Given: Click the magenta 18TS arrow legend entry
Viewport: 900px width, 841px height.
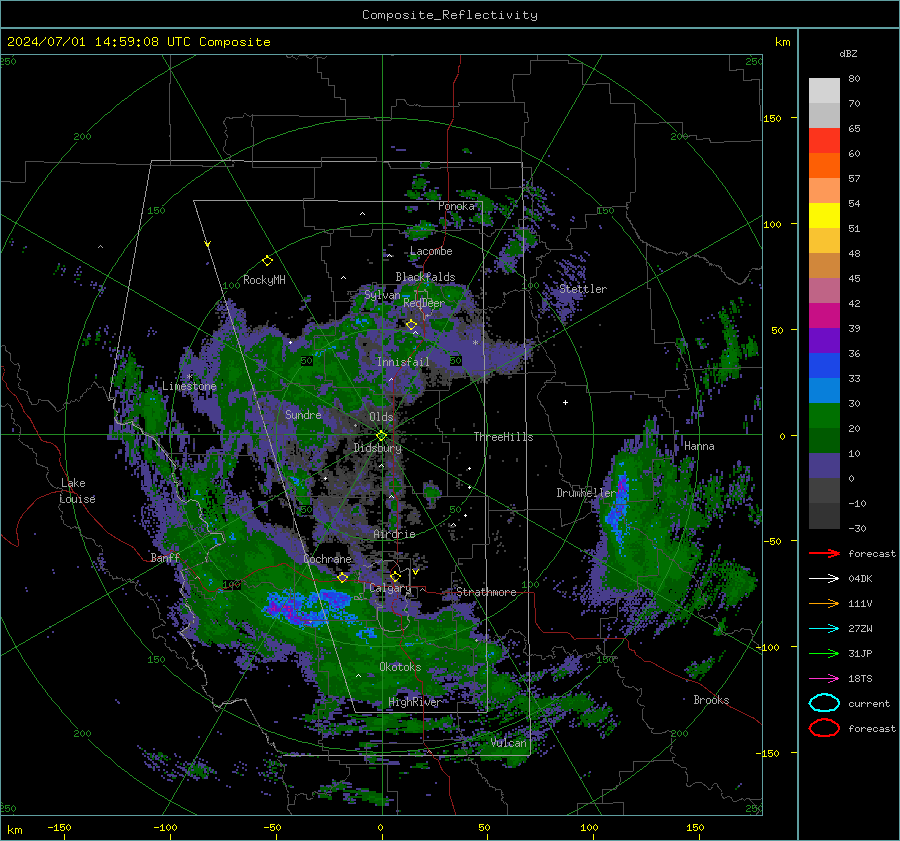Looking at the screenshot, I should click(x=824, y=679).
